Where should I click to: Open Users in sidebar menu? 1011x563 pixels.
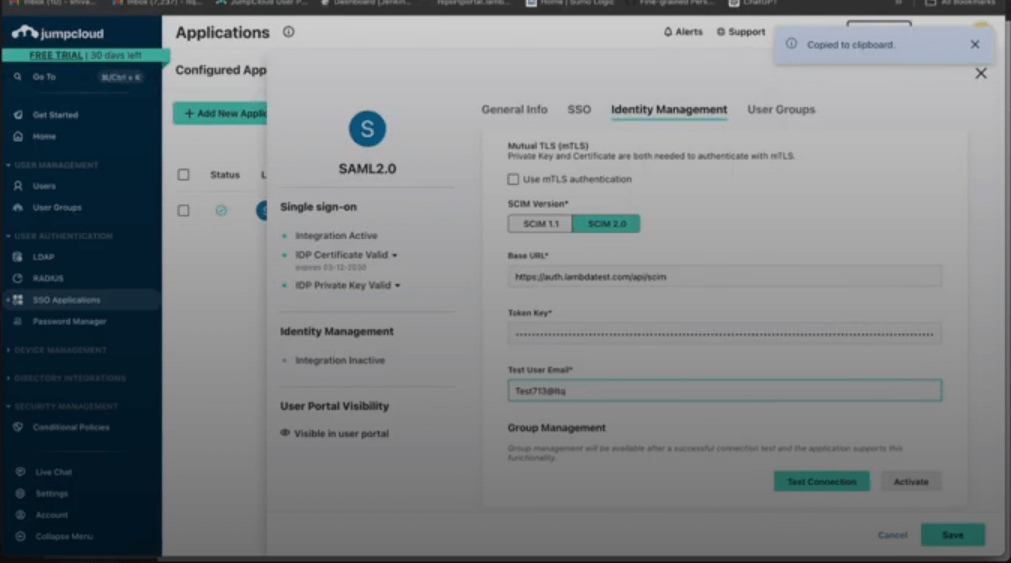(x=44, y=186)
